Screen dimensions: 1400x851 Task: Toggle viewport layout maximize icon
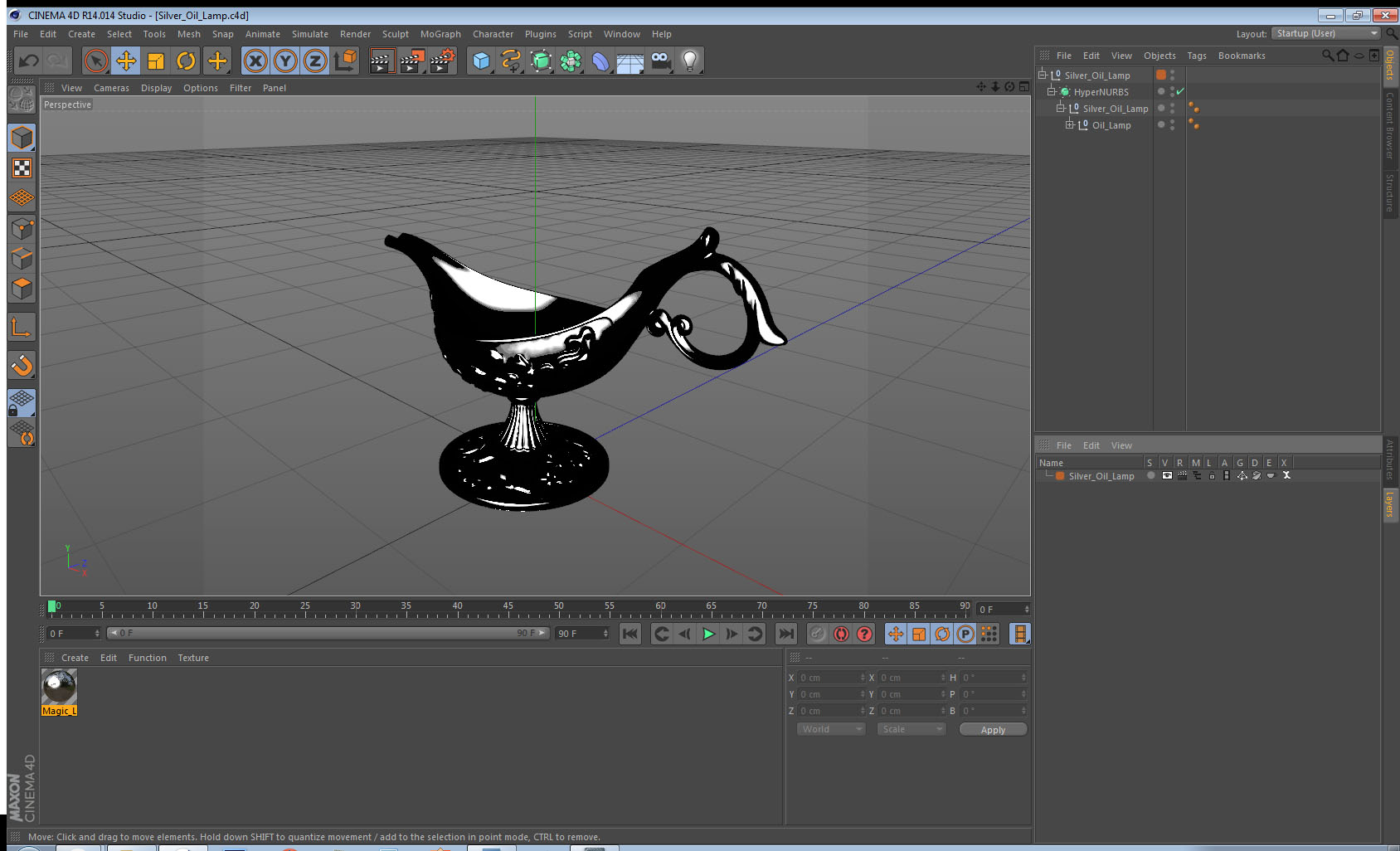click(1023, 86)
